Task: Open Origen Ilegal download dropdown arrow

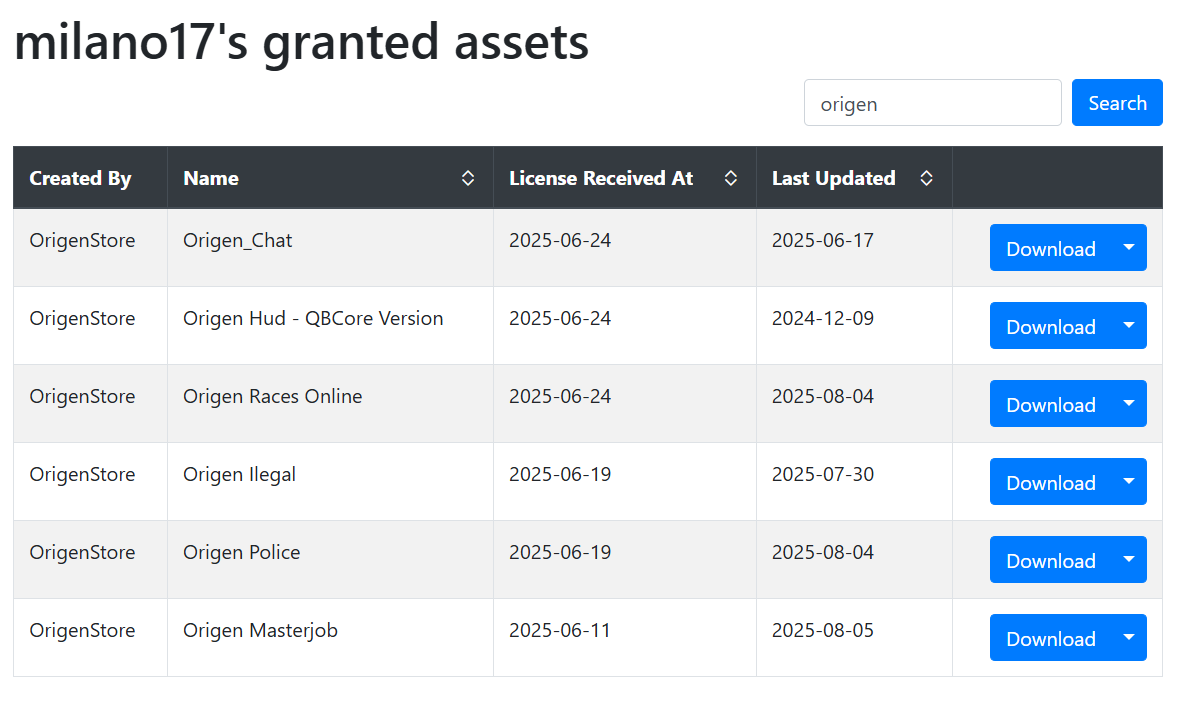Action: [x=1129, y=482]
